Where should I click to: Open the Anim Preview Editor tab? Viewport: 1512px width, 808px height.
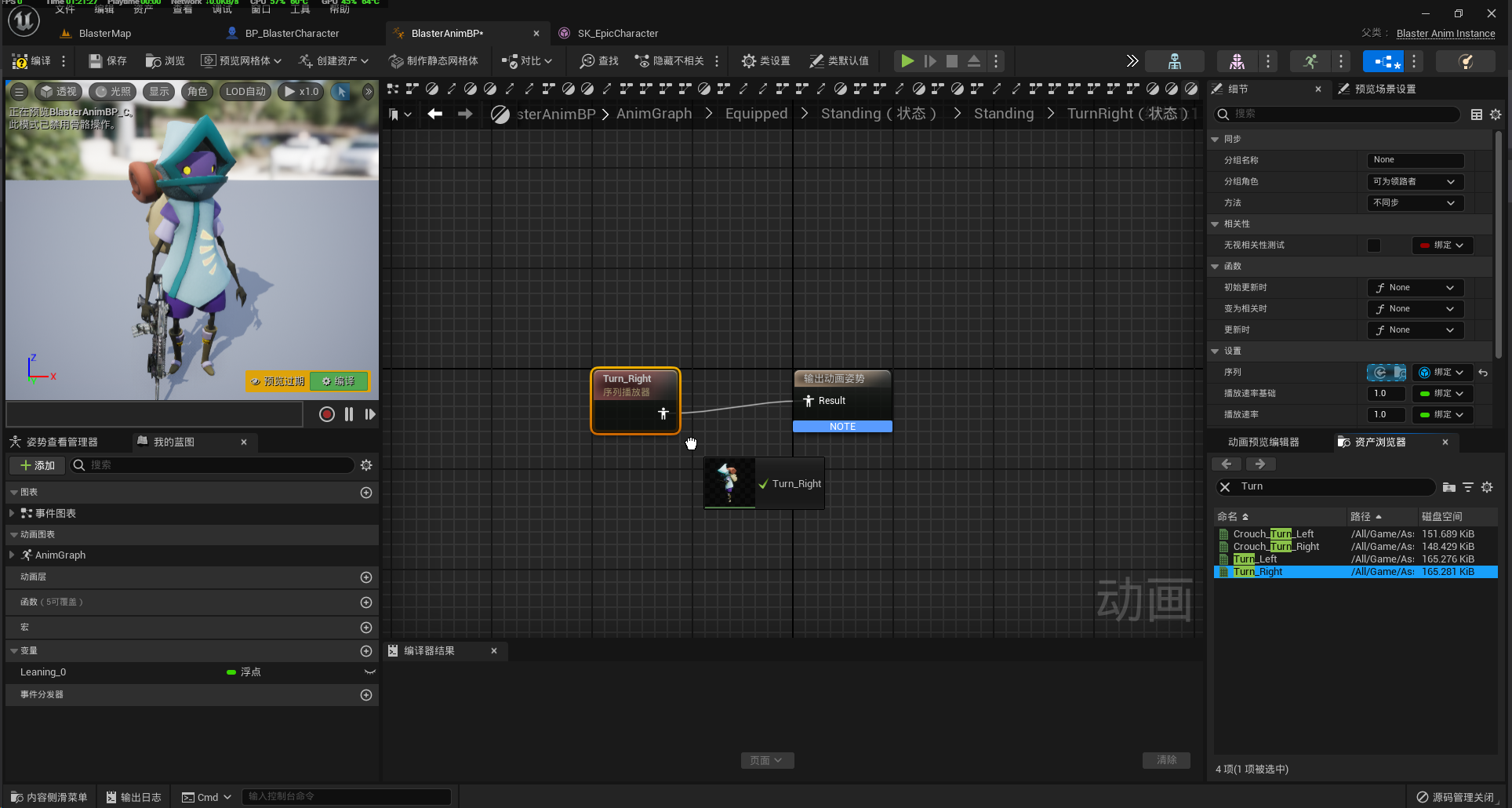click(x=1263, y=442)
